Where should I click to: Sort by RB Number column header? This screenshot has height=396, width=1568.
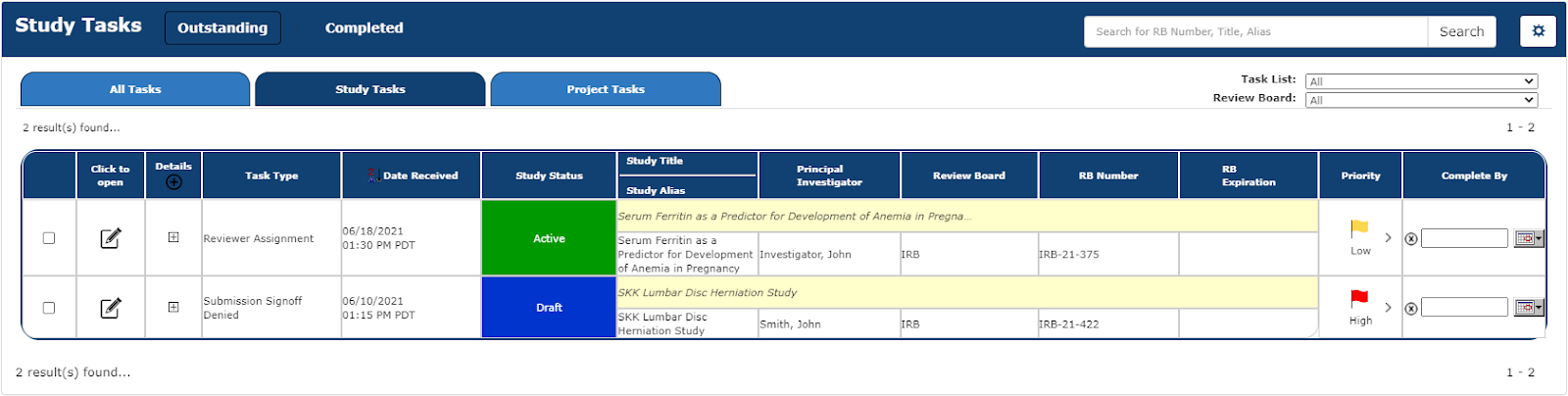[1108, 175]
